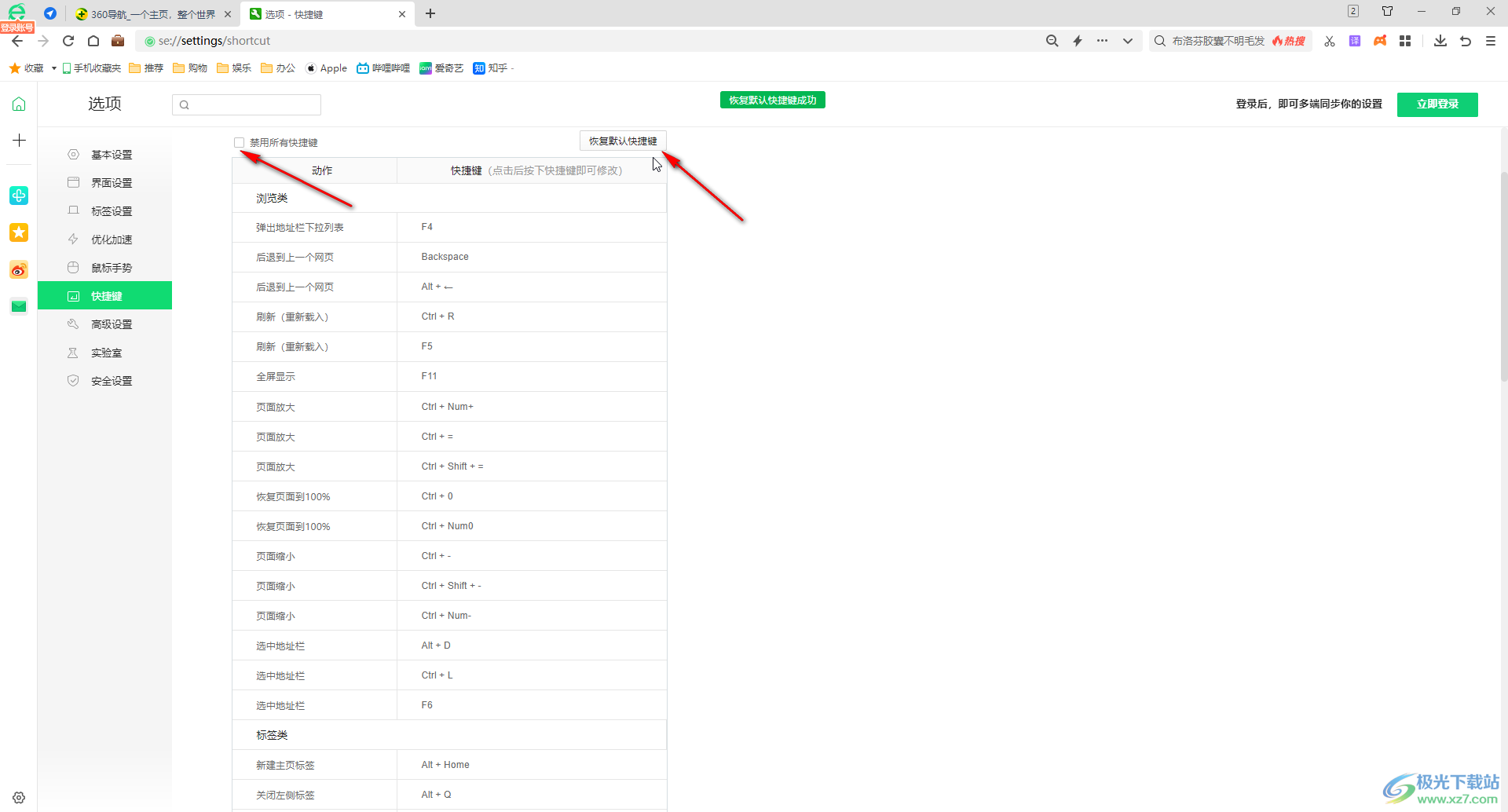The height and width of the screenshot is (812, 1508).
Task: Edit the Alt + Home shortcut cell
Action: [x=532, y=765]
